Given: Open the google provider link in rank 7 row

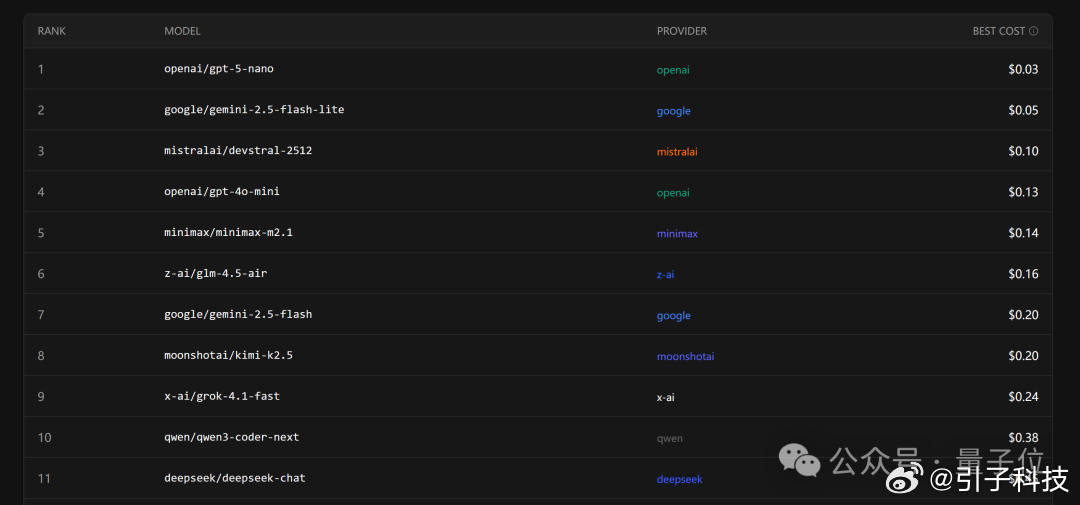Looking at the screenshot, I should pyautogui.click(x=674, y=316).
